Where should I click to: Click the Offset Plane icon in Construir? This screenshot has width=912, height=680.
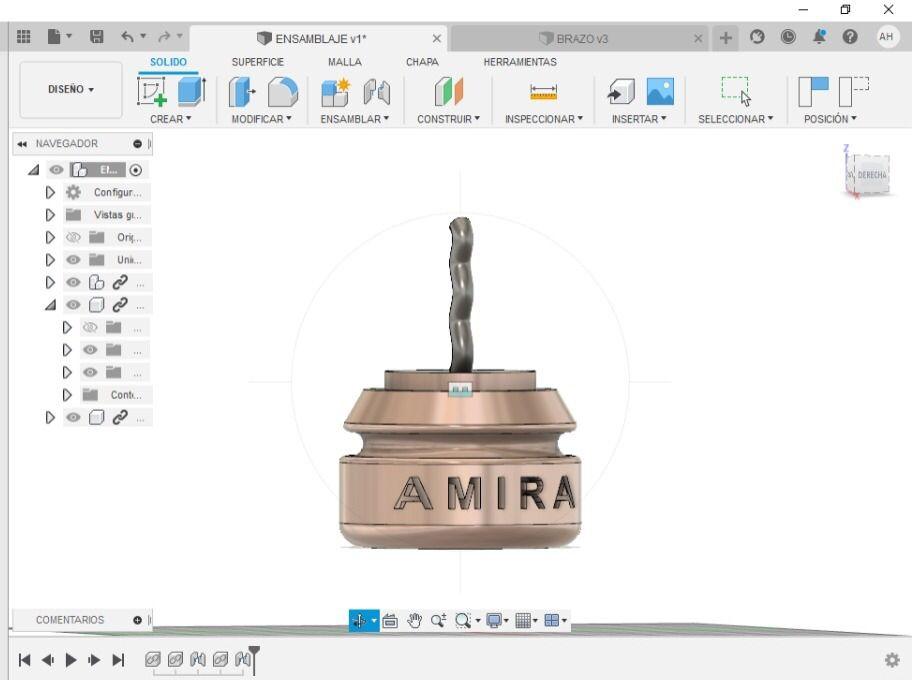coord(448,92)
